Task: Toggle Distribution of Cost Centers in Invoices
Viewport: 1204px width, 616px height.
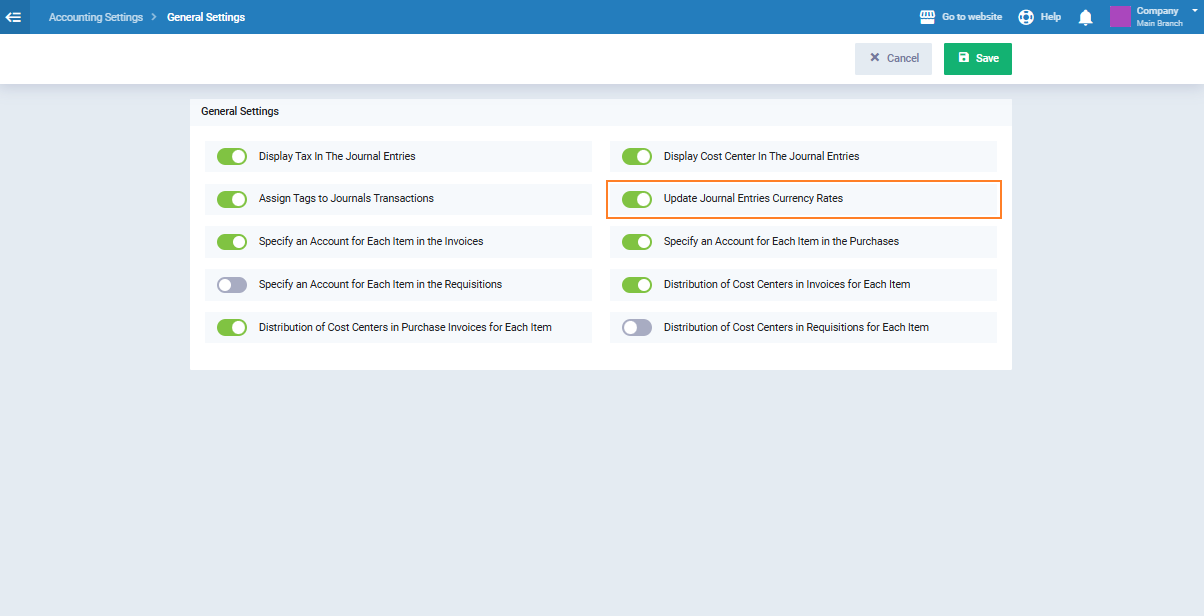Action: (637, 285)
